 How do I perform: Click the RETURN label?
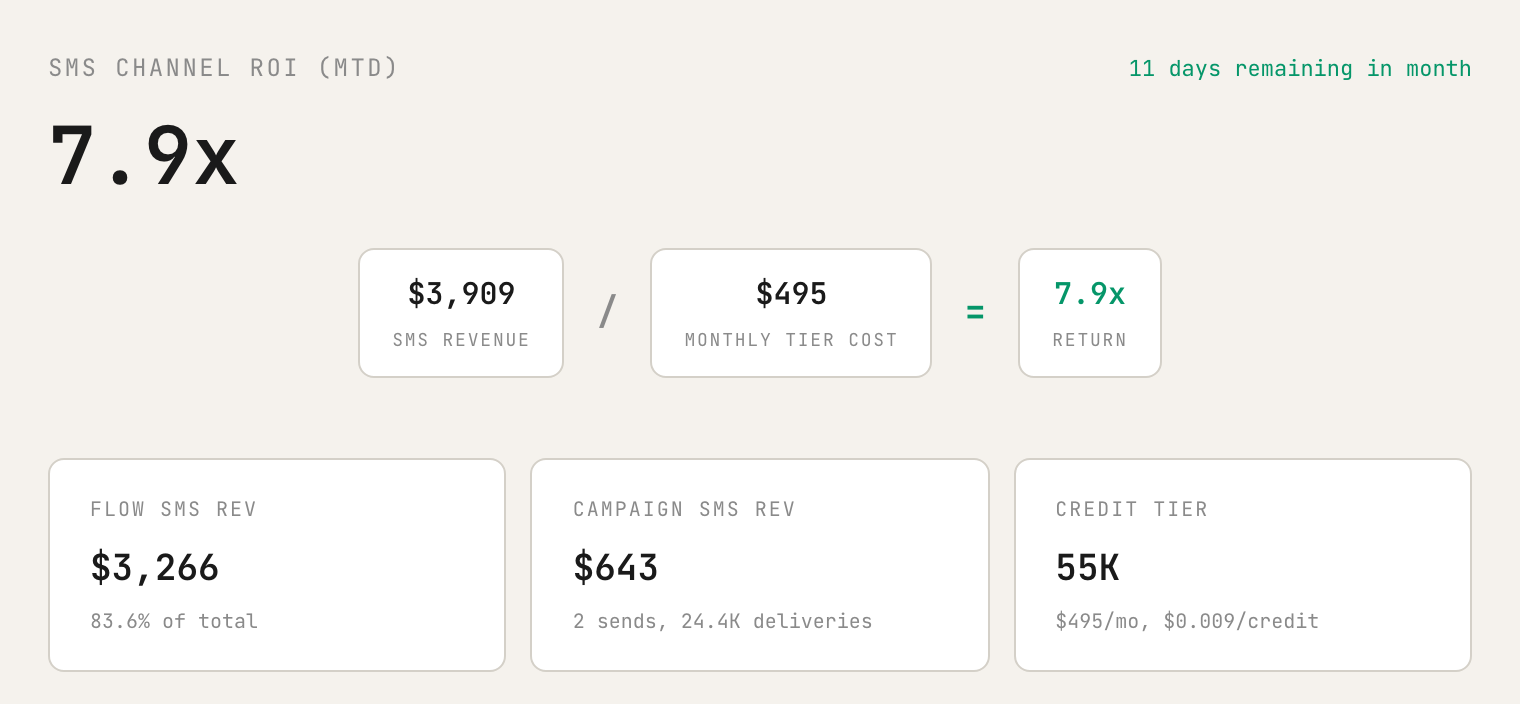tap(1090, 340)
